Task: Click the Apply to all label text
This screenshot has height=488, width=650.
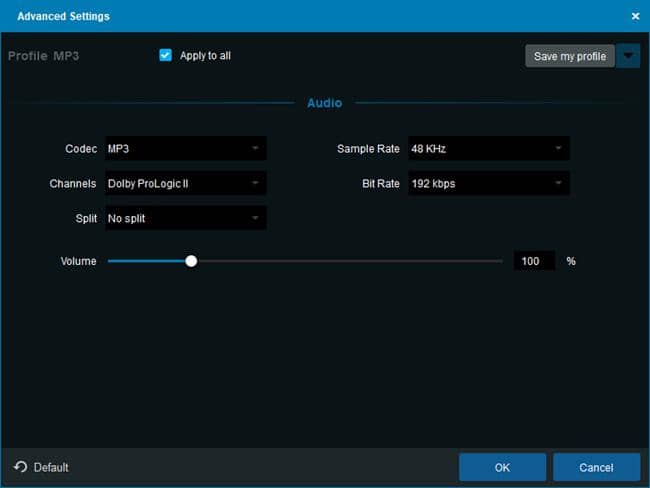Action: pos(205,56)
